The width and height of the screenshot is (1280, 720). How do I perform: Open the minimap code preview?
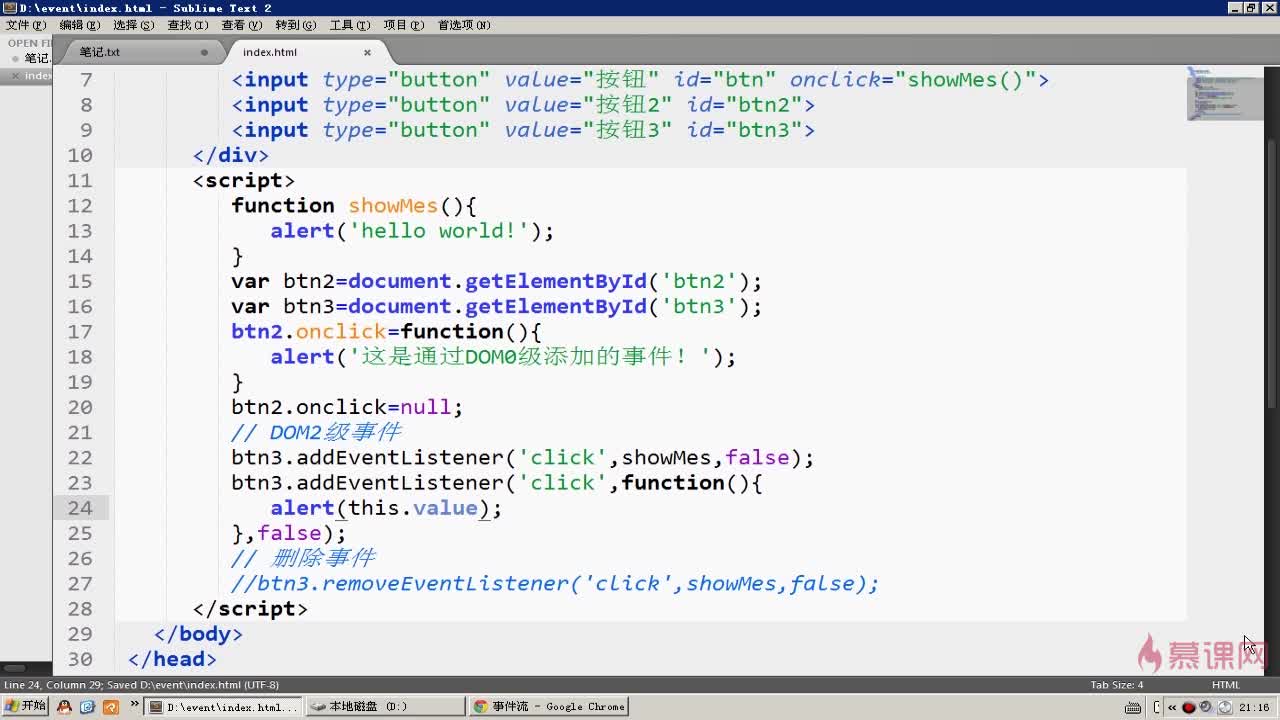(x=1224, y=94)
